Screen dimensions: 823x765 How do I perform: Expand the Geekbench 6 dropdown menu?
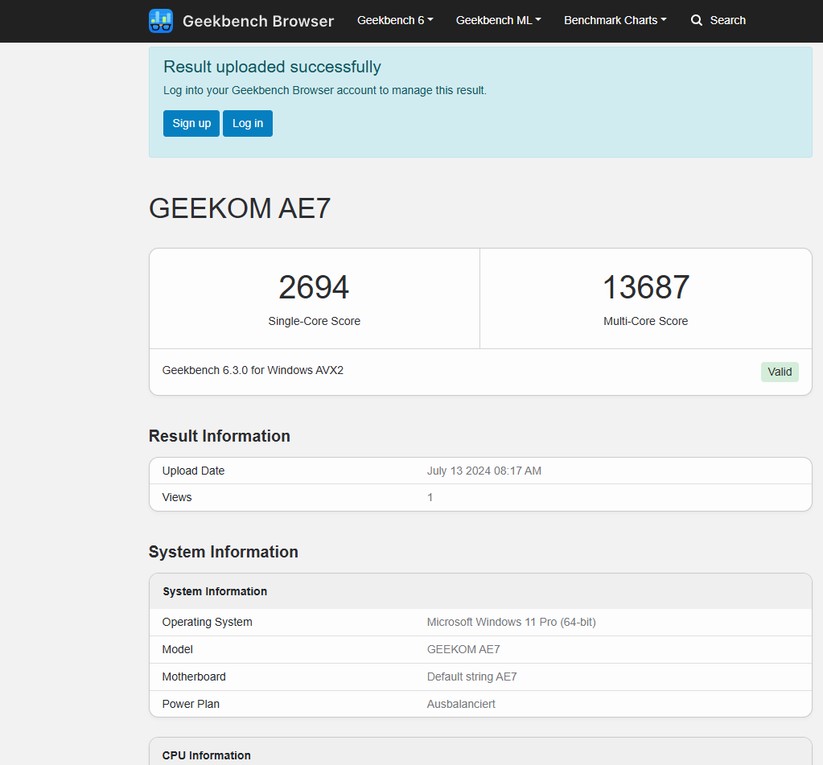tap(395, 20)
